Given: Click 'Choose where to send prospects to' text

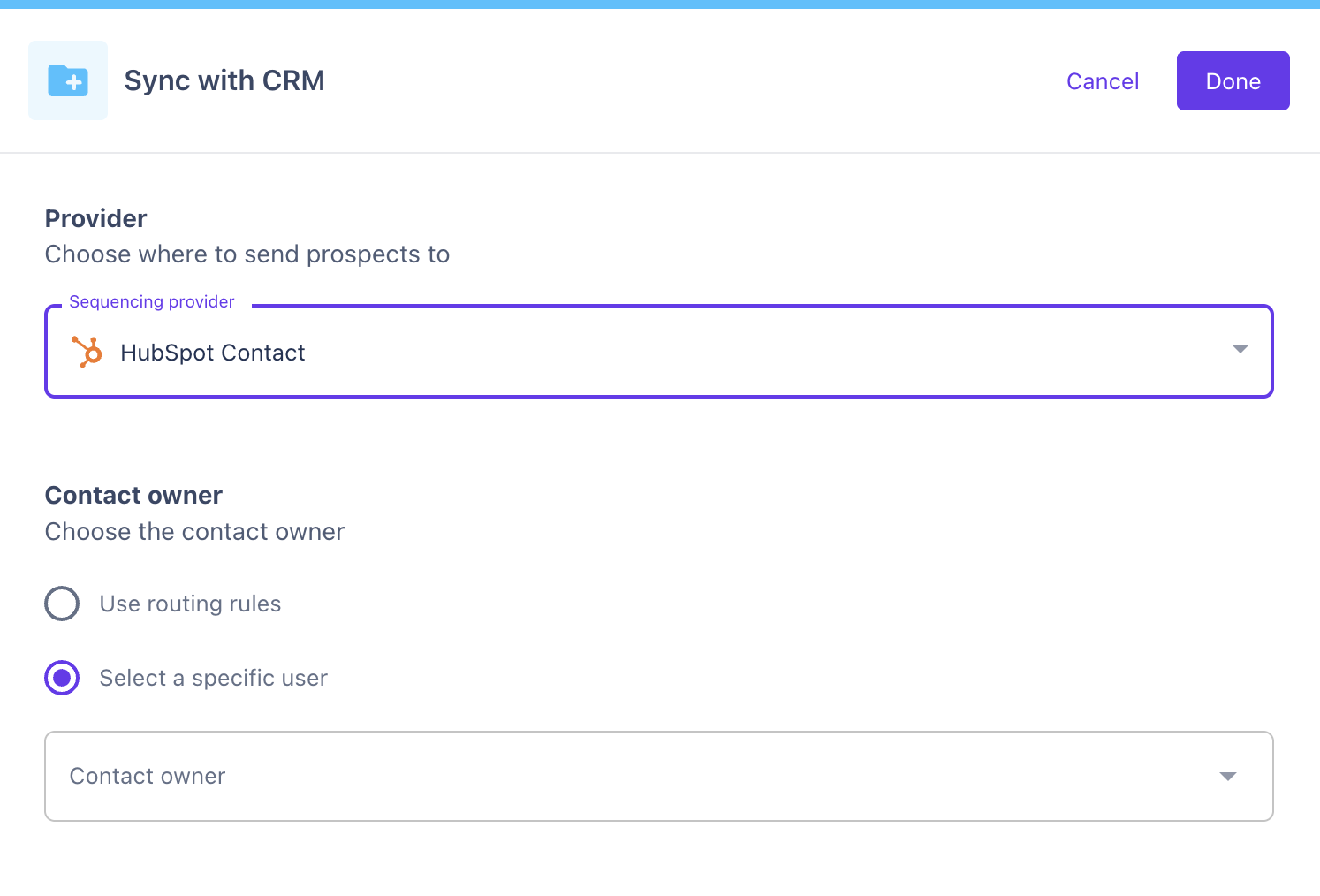Looking at the screenshot, I should [247, 254].
